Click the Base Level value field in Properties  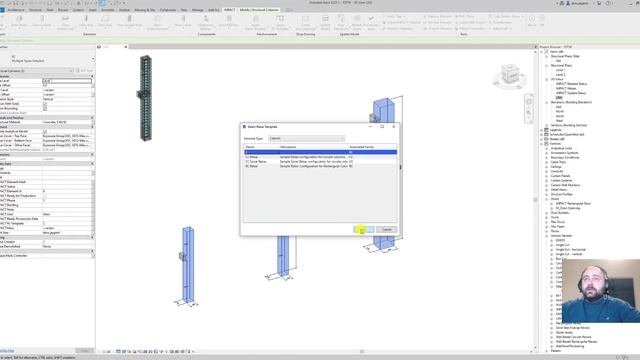tap(67, 81)
